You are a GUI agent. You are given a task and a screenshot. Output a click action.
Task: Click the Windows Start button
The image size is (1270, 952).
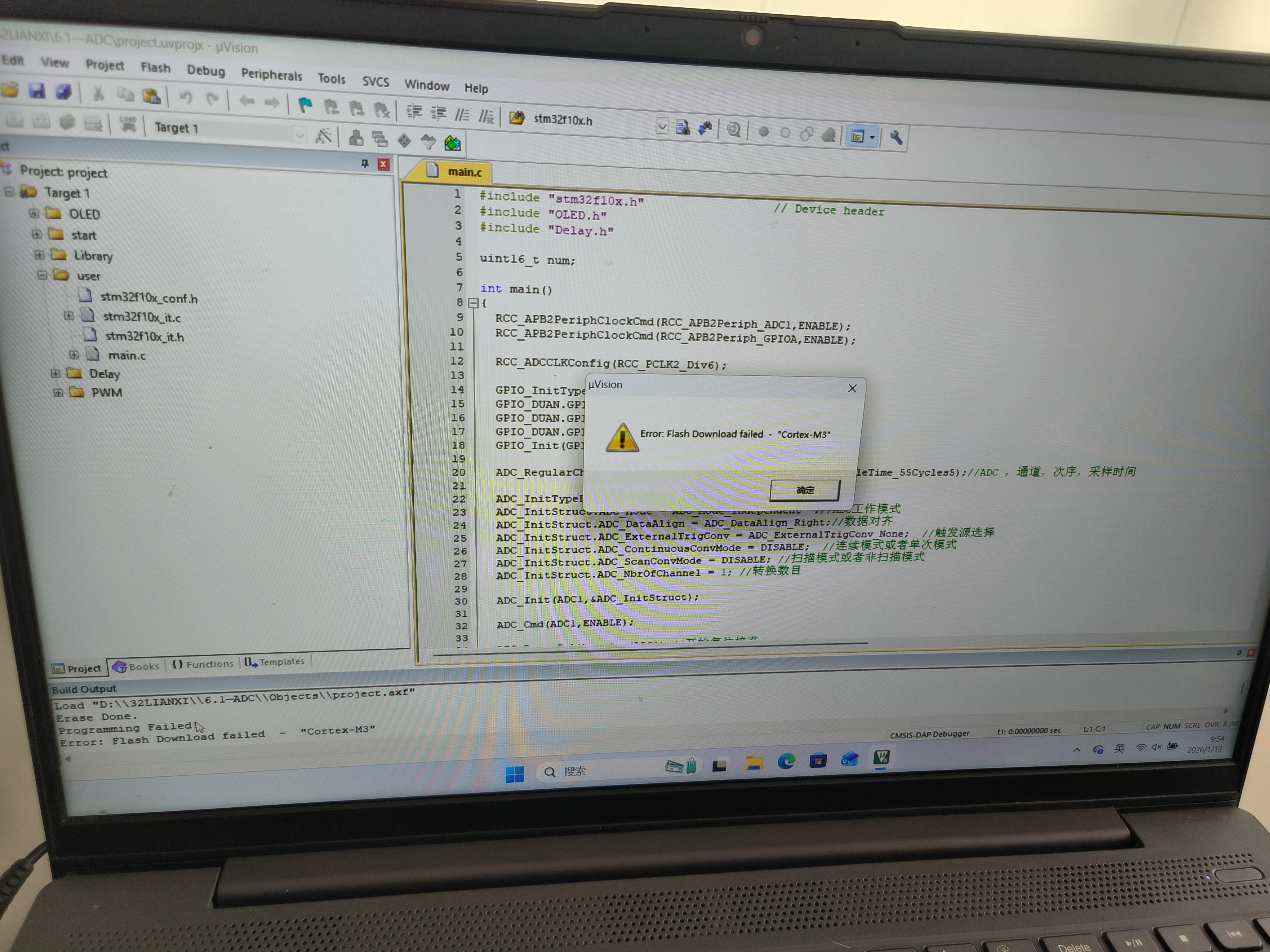514,774
